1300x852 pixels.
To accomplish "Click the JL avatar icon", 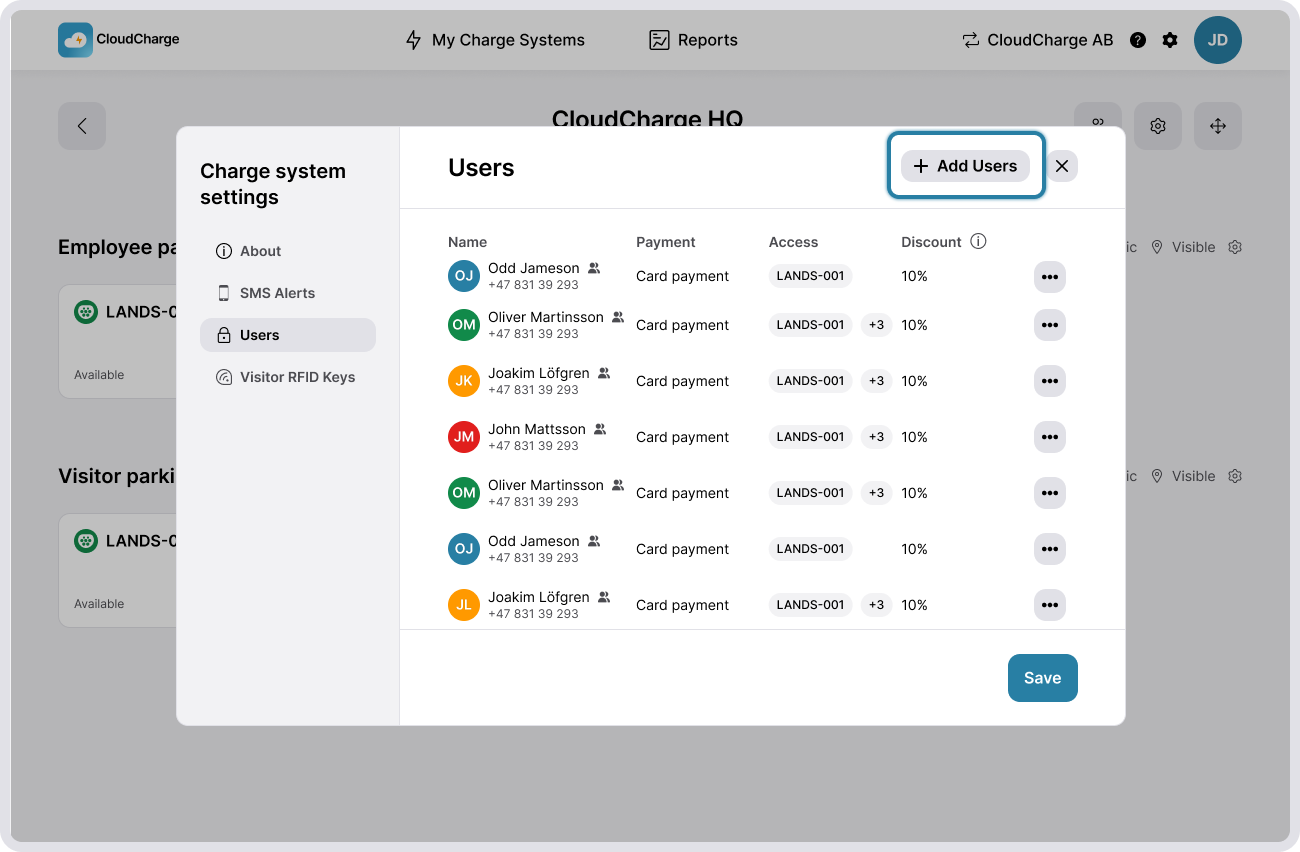I will point(464,605).
